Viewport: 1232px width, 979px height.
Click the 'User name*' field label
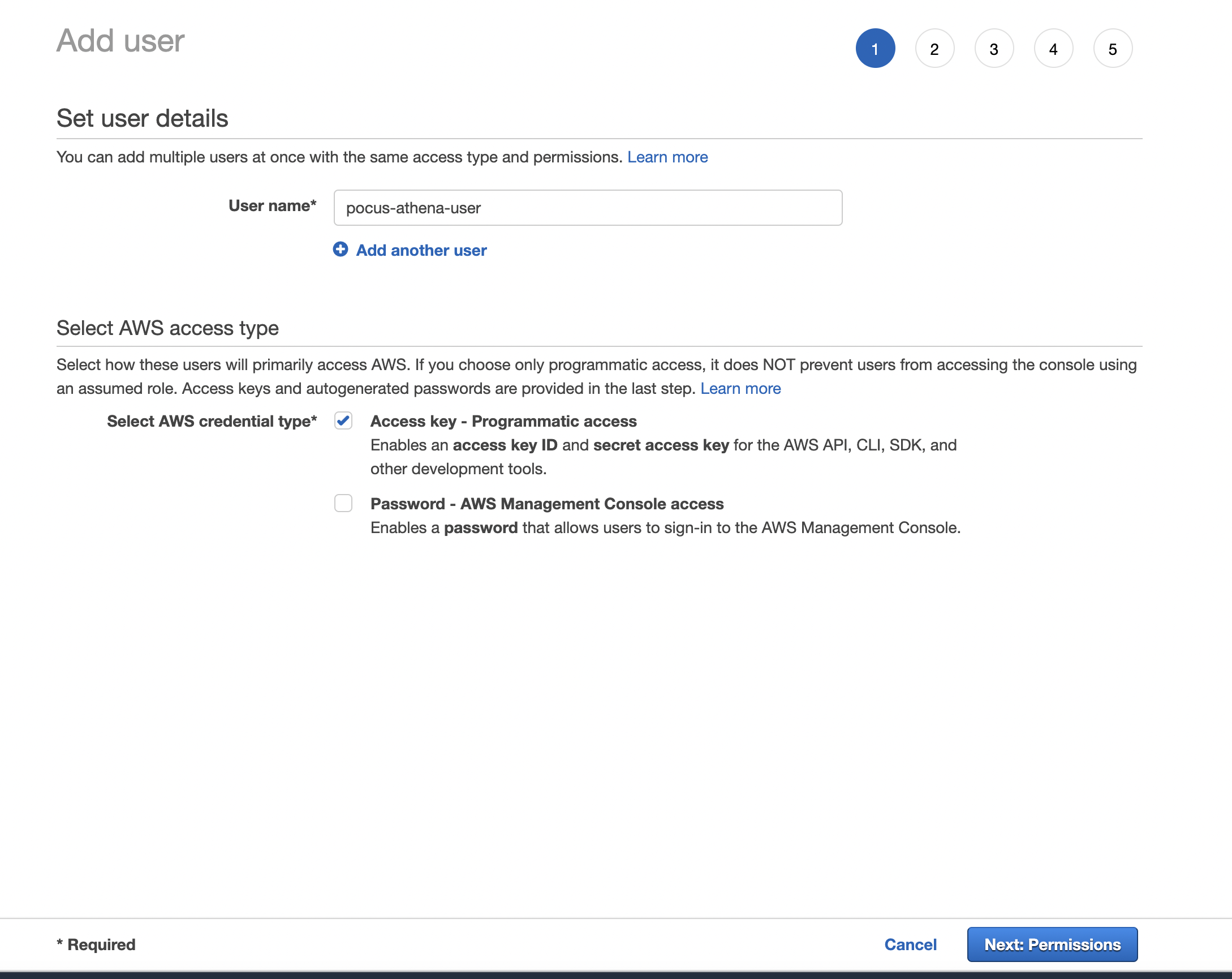pos(272,206)
